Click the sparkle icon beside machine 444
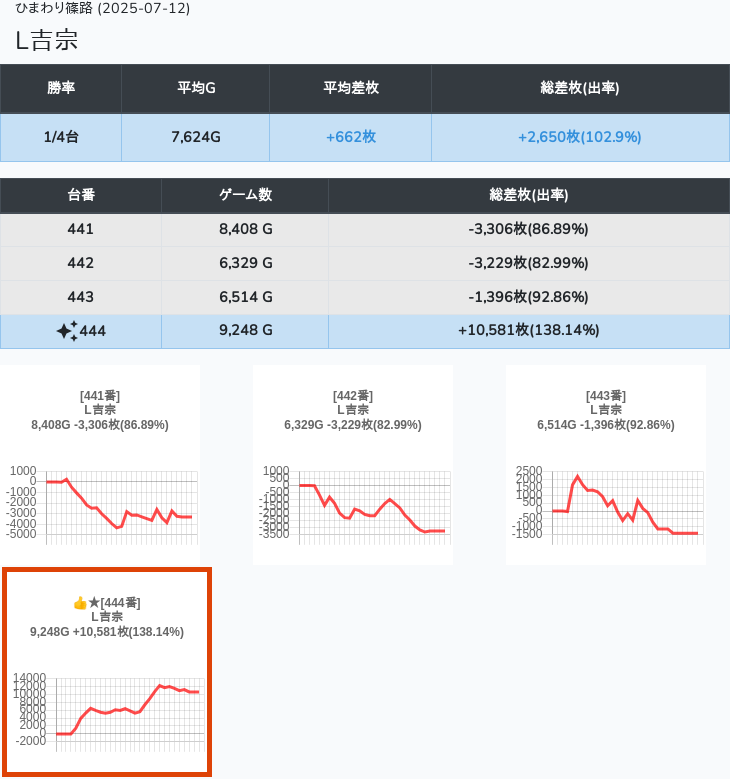 coord(67,332)
